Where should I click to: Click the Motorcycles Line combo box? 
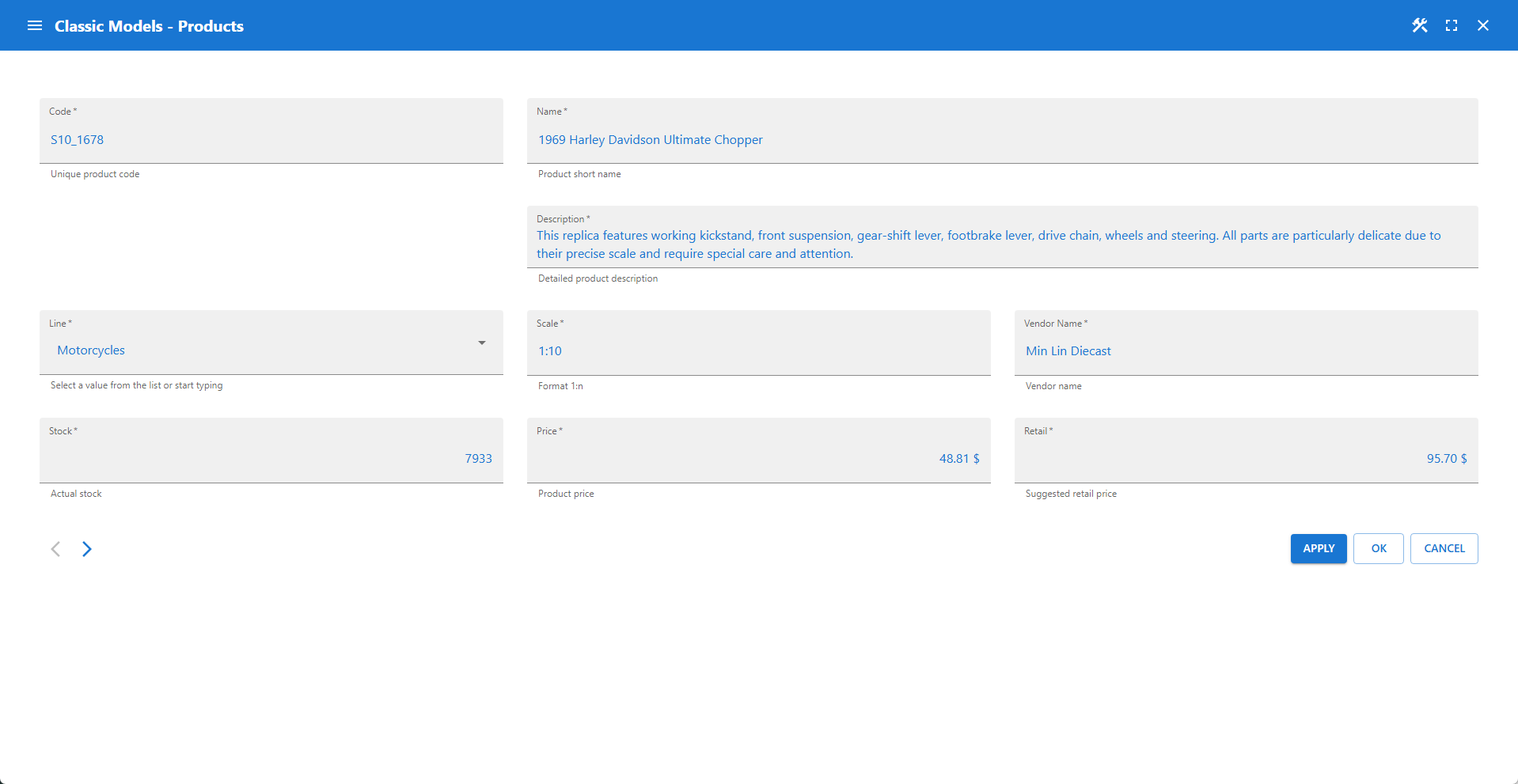click(253, 350)
